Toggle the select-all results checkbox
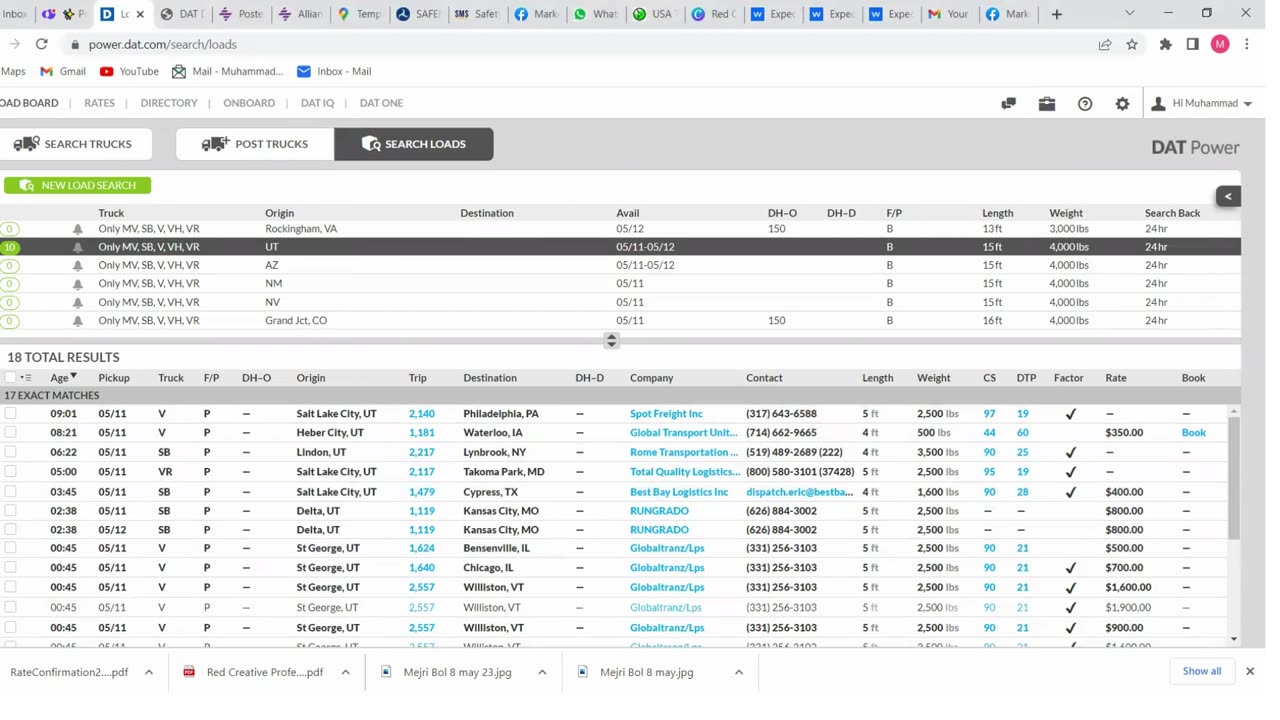Viewport: 1280px width, 720px height. 10,378
